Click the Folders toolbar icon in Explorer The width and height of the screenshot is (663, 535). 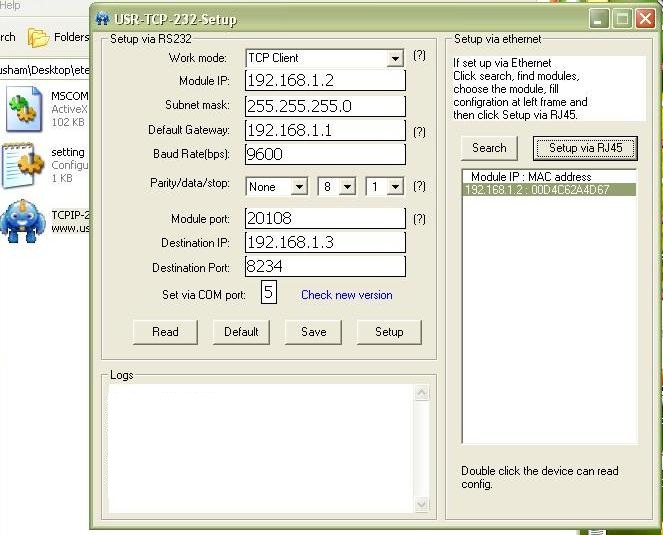(38, 37)
